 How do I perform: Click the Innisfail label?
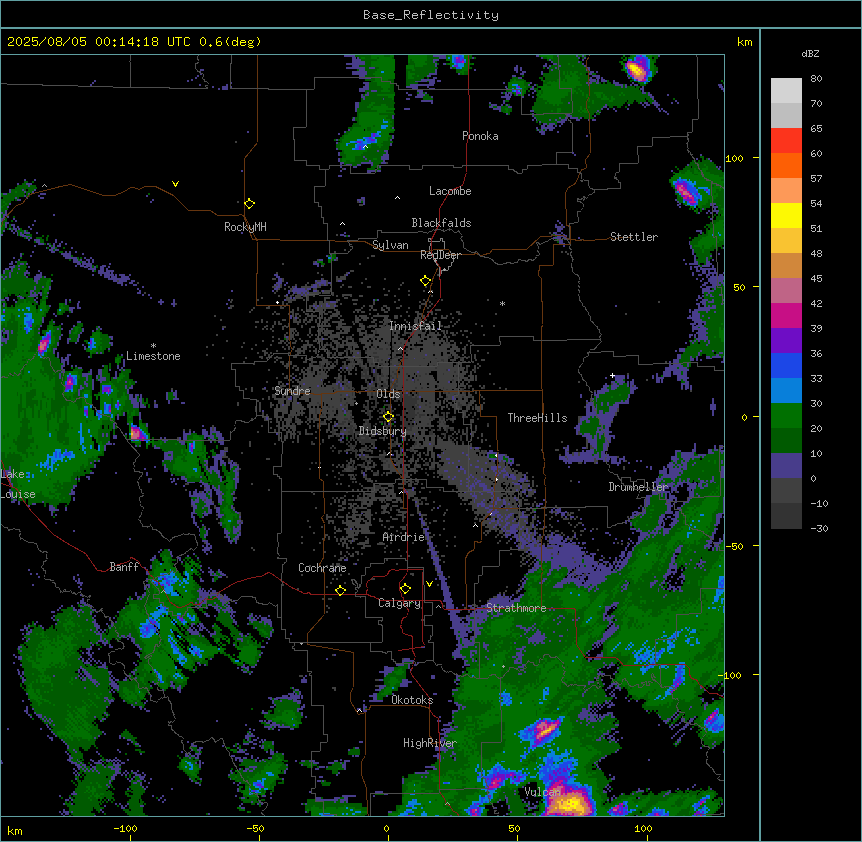tap(415, 326)
